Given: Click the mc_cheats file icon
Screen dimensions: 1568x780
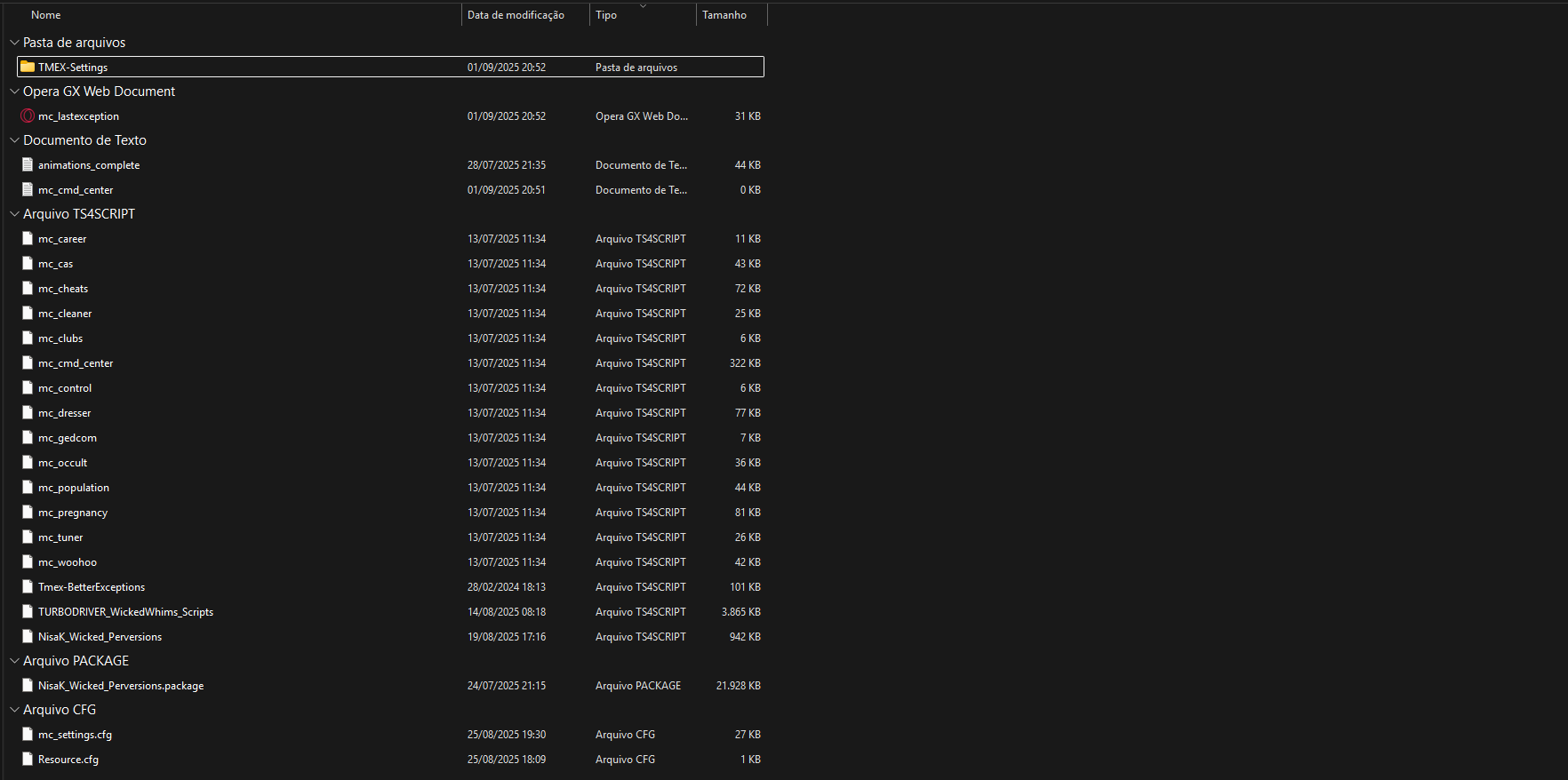Looking at the screenshot, I should click(x=28, y=288).
